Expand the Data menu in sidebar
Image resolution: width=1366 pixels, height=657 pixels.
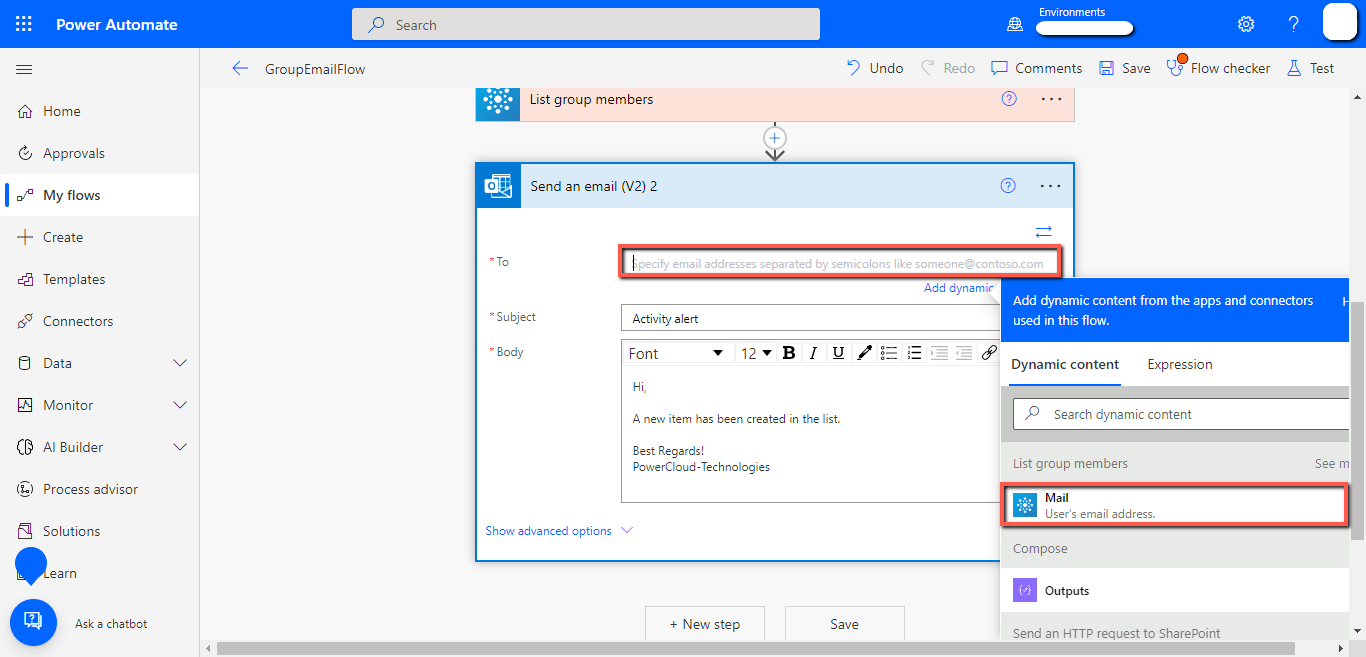[181, 363]
